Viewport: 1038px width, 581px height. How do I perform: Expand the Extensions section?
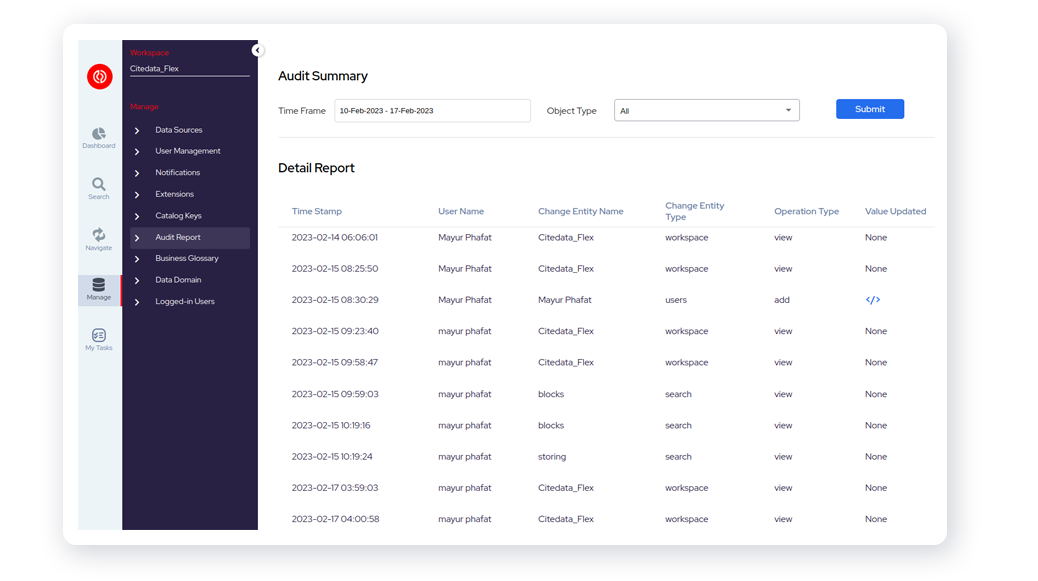(174, 193)
